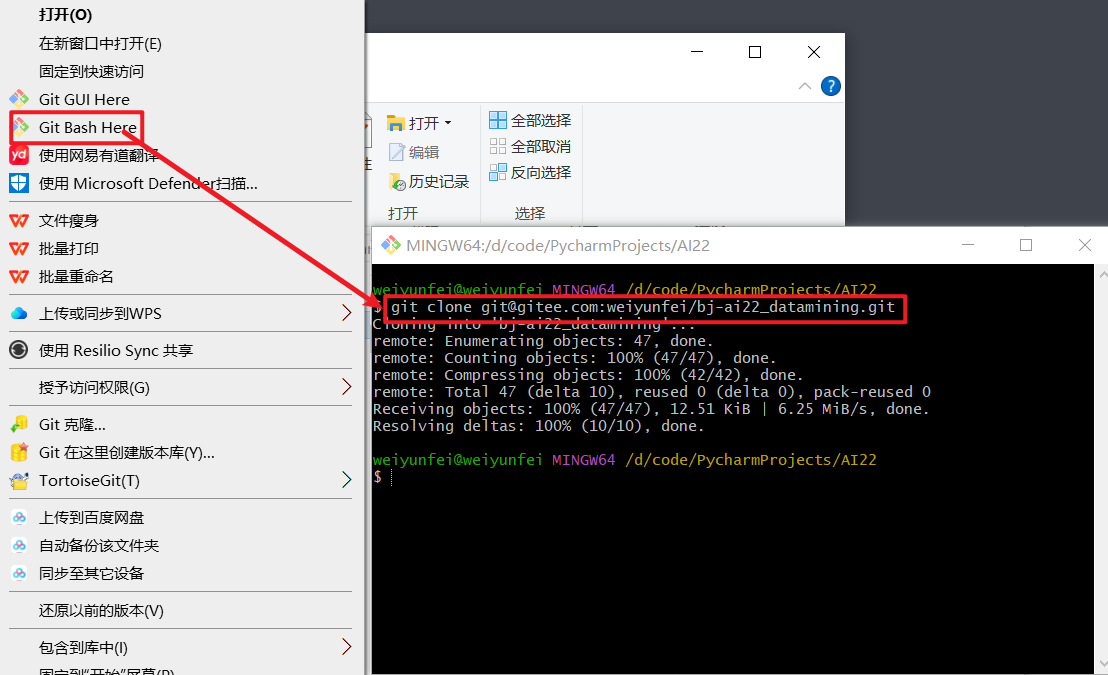Expand the TortoiseGit(T) submenu arrow
The width and height of the screenshot is (1108, 675).
346,480
